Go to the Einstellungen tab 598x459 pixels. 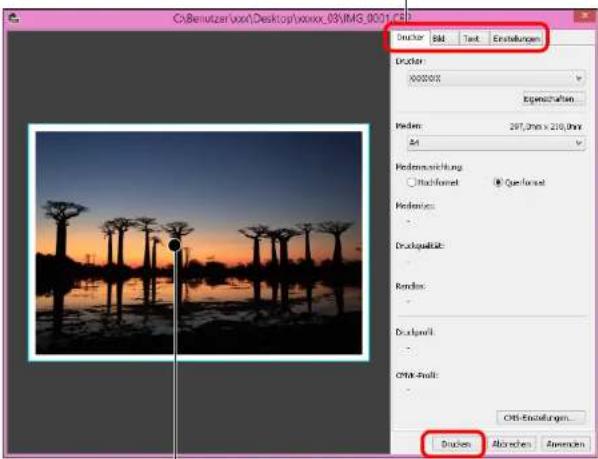516,39
